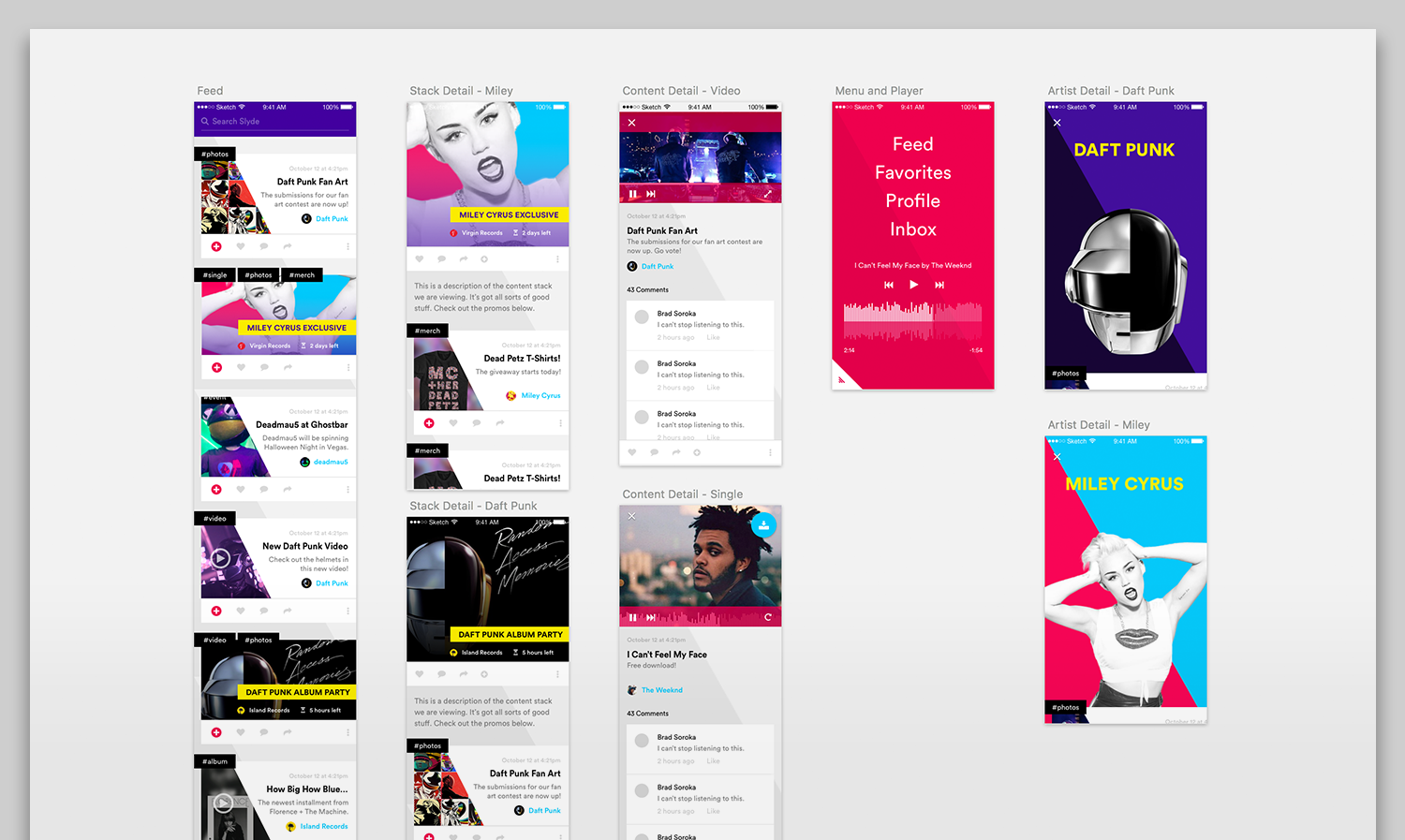Select the #photos tag in Artist Detail - Miley
Viewport: 1405px width, 840px height.
pos(1066,707)
